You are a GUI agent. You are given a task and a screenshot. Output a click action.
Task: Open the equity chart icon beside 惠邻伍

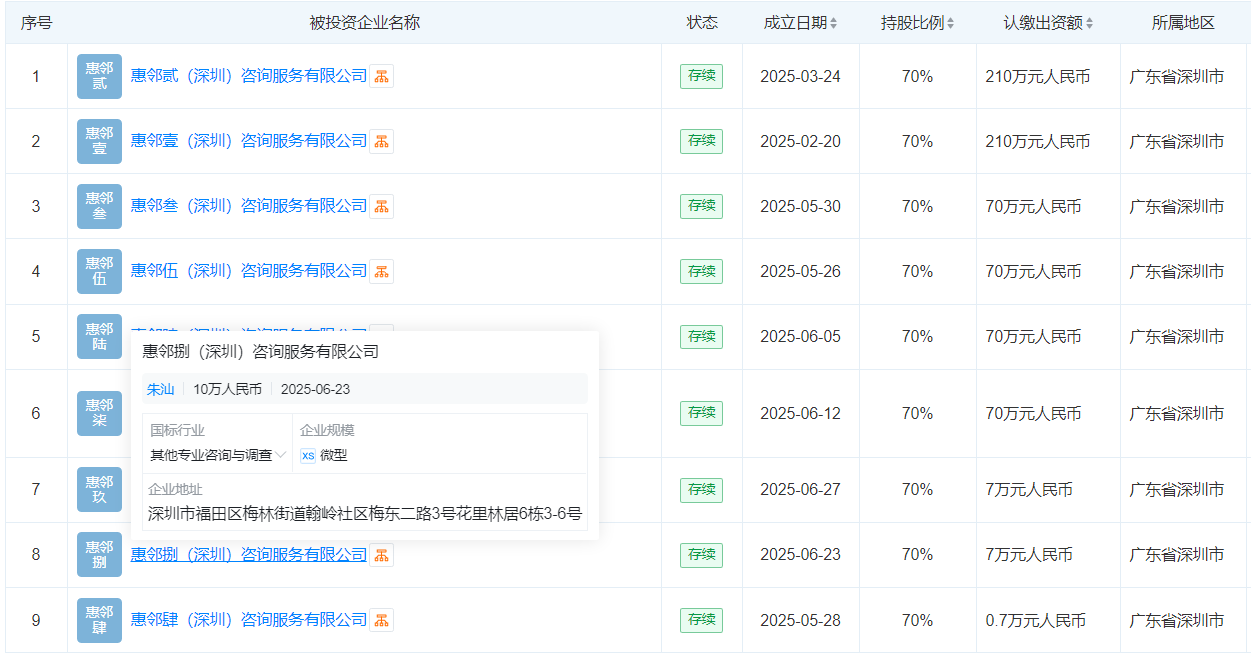381,272
